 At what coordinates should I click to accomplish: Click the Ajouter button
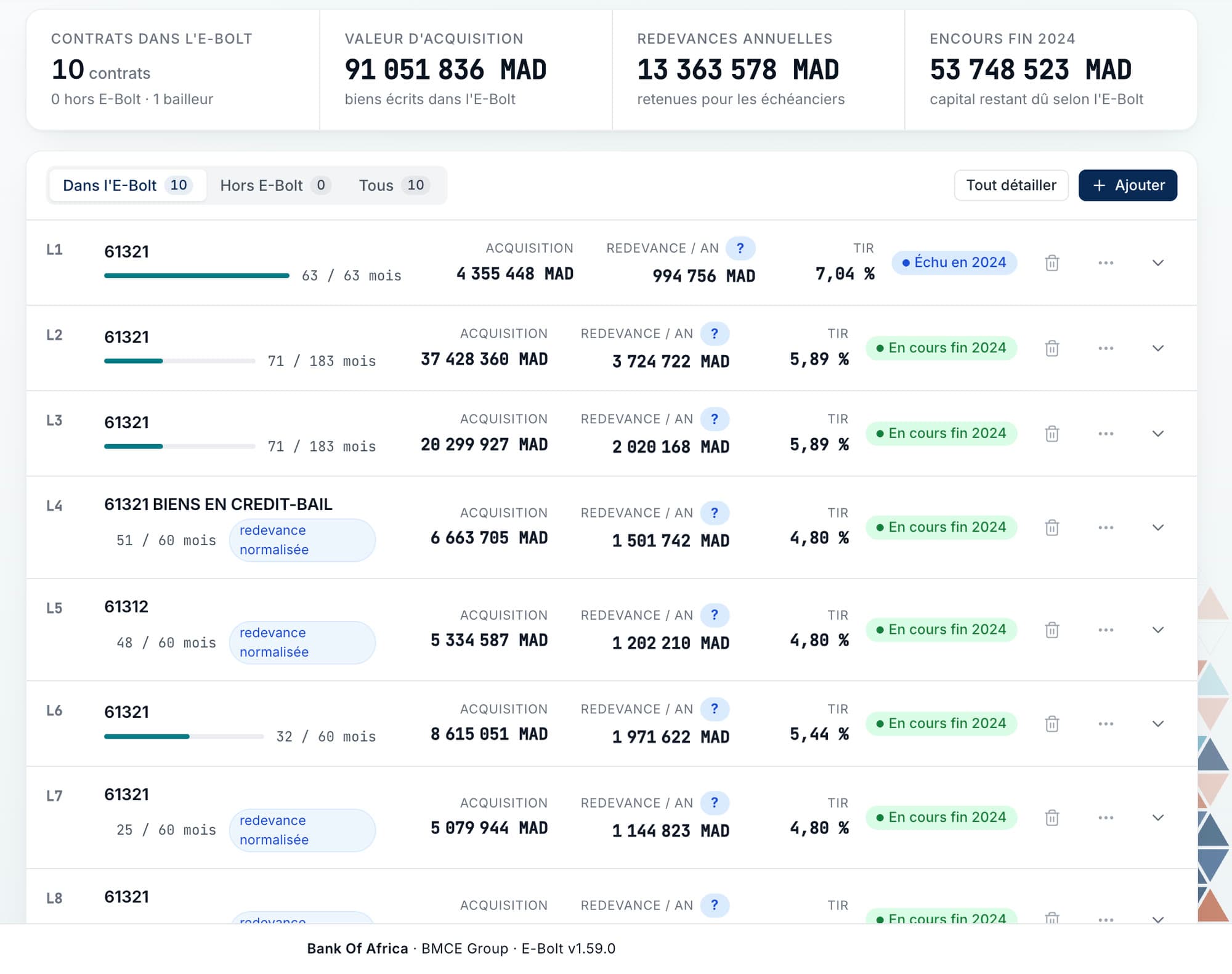tap(1128, 185)
